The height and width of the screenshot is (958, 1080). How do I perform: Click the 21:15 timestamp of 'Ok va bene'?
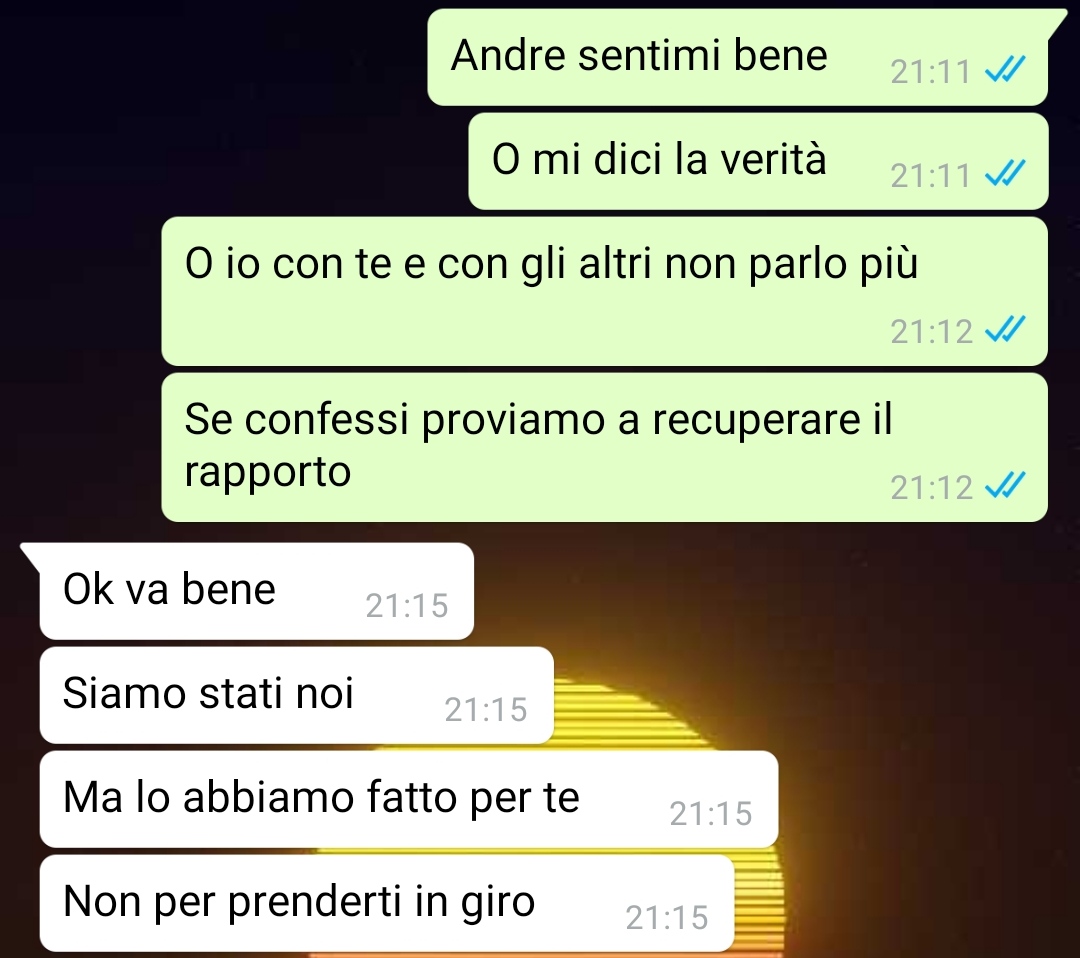click(x=407, y=606)
